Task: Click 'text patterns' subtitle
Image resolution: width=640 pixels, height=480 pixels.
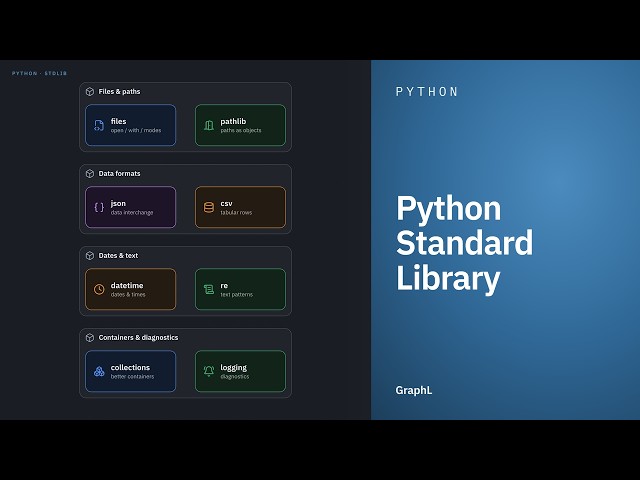Action: 237,295
